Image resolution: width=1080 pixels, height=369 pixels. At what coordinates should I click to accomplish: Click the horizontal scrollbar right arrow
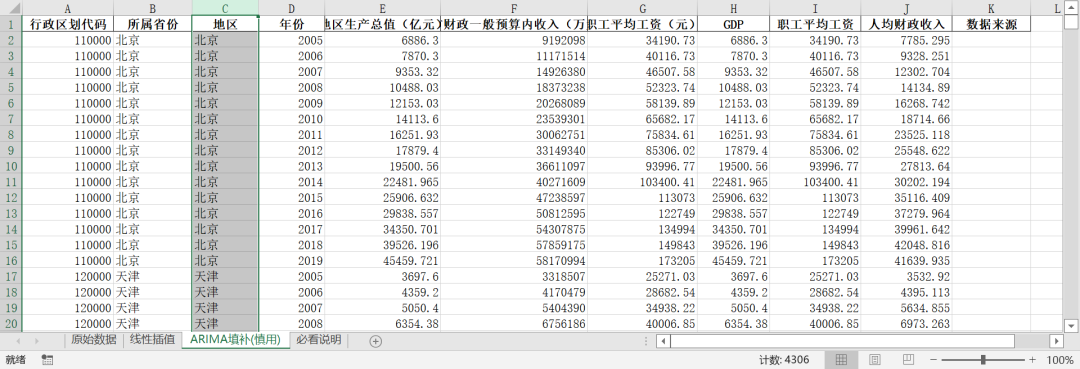click(x=1057, y=341)
